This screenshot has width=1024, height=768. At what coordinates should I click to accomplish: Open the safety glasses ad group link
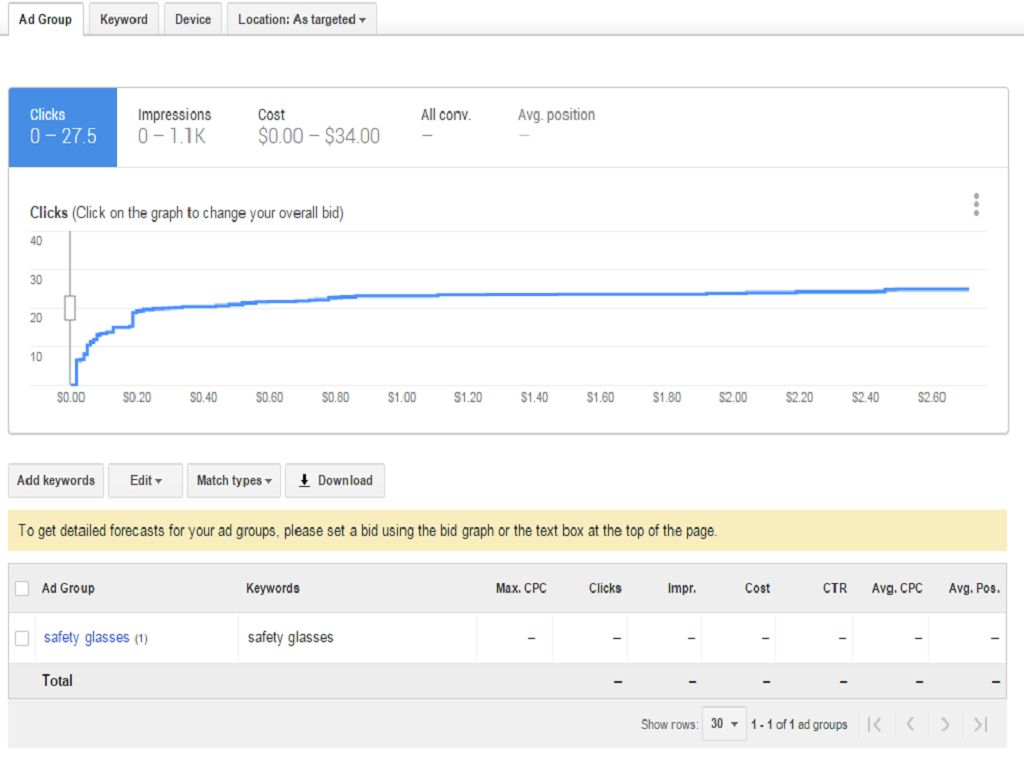click(86, 637)
